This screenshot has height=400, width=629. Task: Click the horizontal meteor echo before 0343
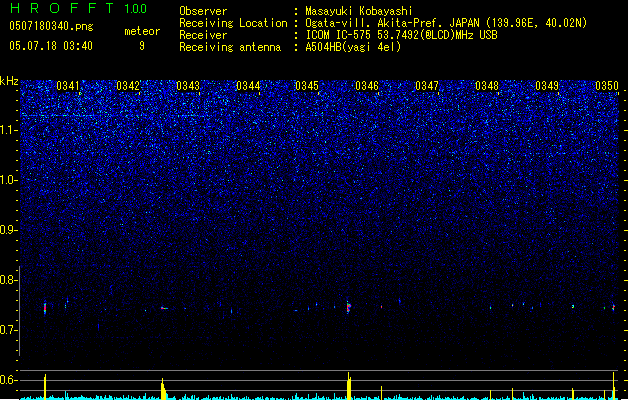pos(164,308)
